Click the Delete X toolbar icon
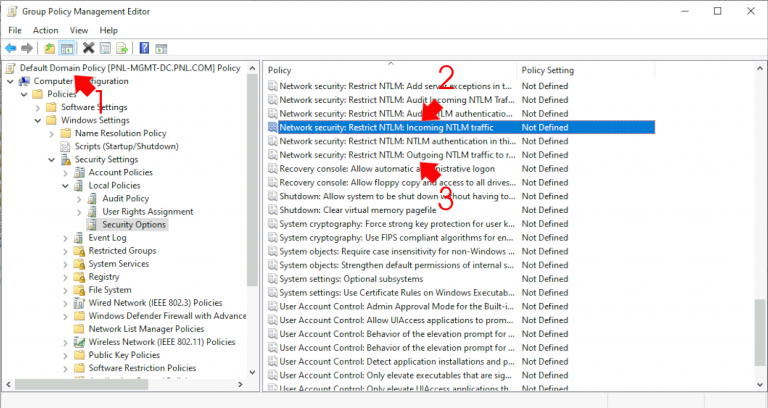This screenshot has width=768, height=408. pyautogui.click(x=88, y=47)
